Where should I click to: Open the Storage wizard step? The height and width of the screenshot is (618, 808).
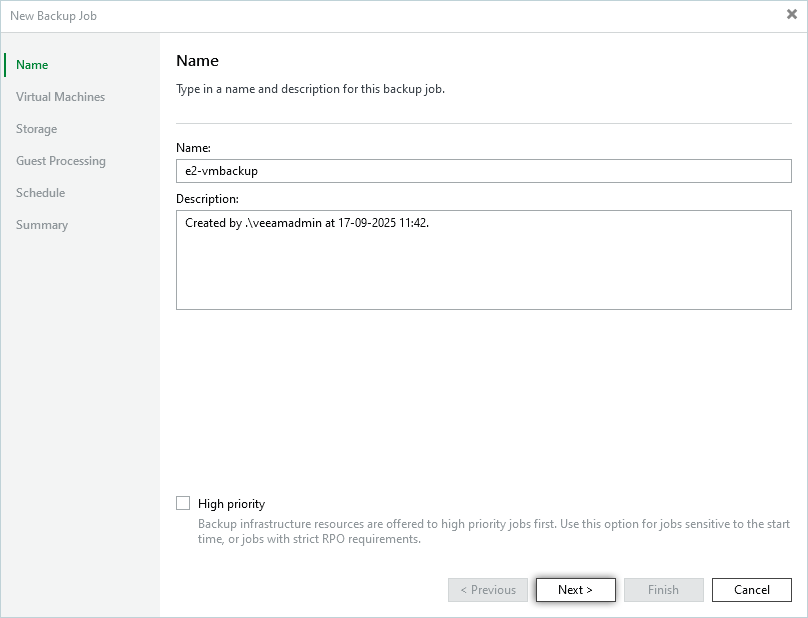(x=36, y=129)
